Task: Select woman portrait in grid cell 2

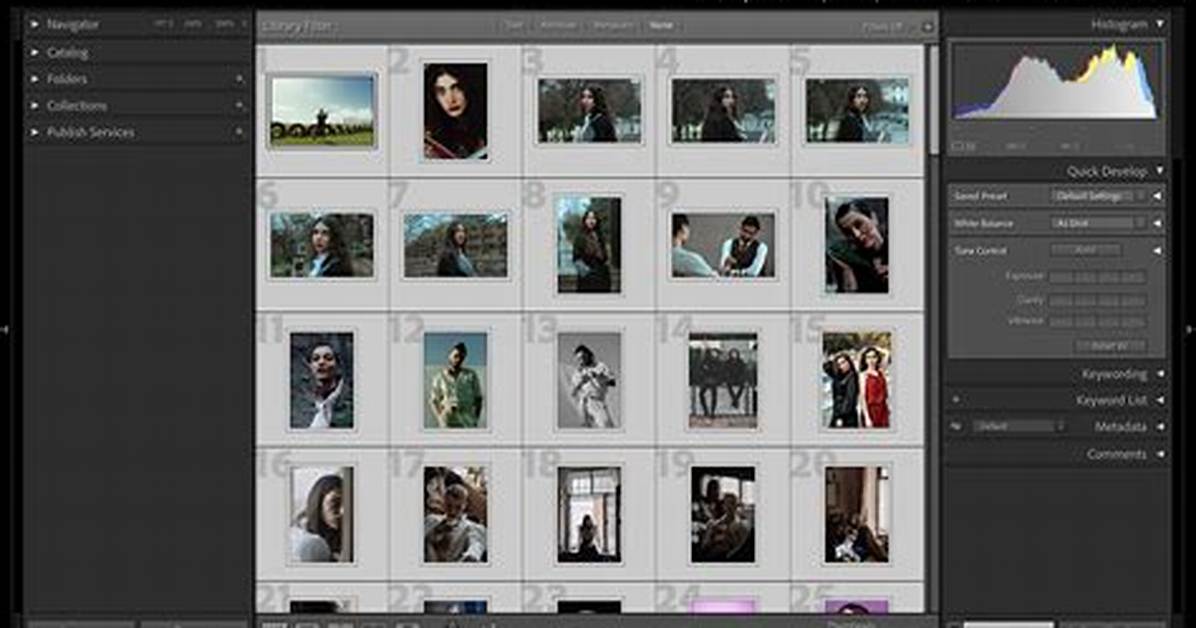Action: [455, 111]
